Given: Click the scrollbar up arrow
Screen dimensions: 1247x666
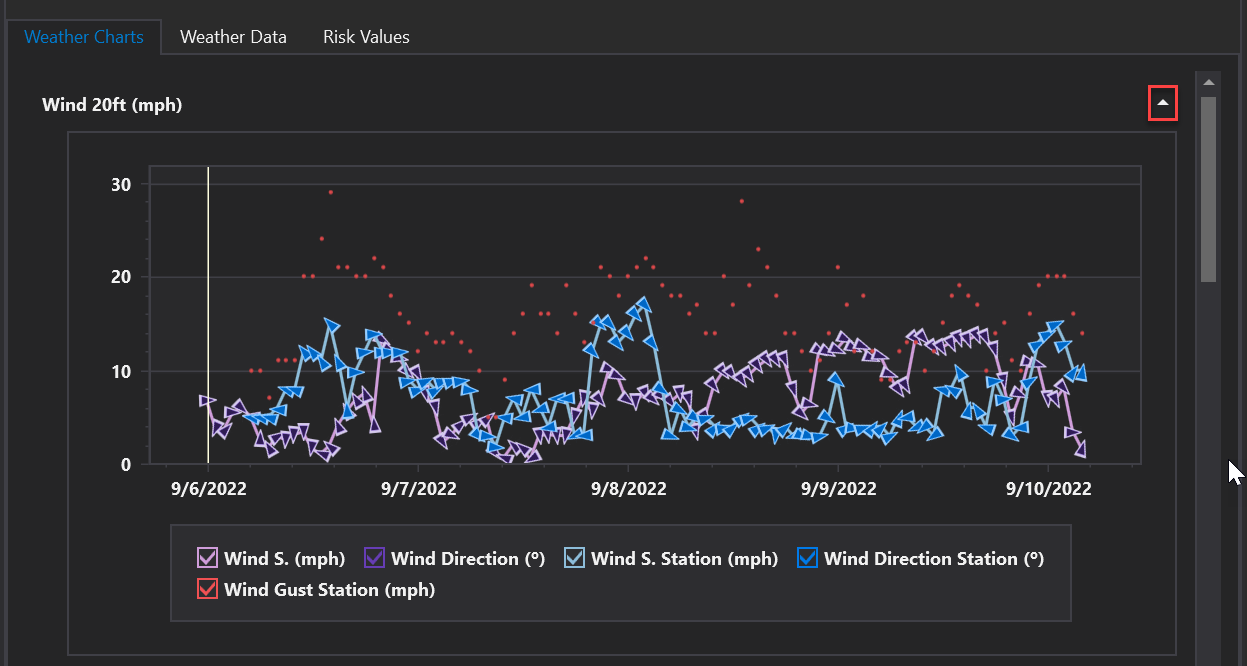Looking at the screenshot, I should click(x=1208, y=82).
